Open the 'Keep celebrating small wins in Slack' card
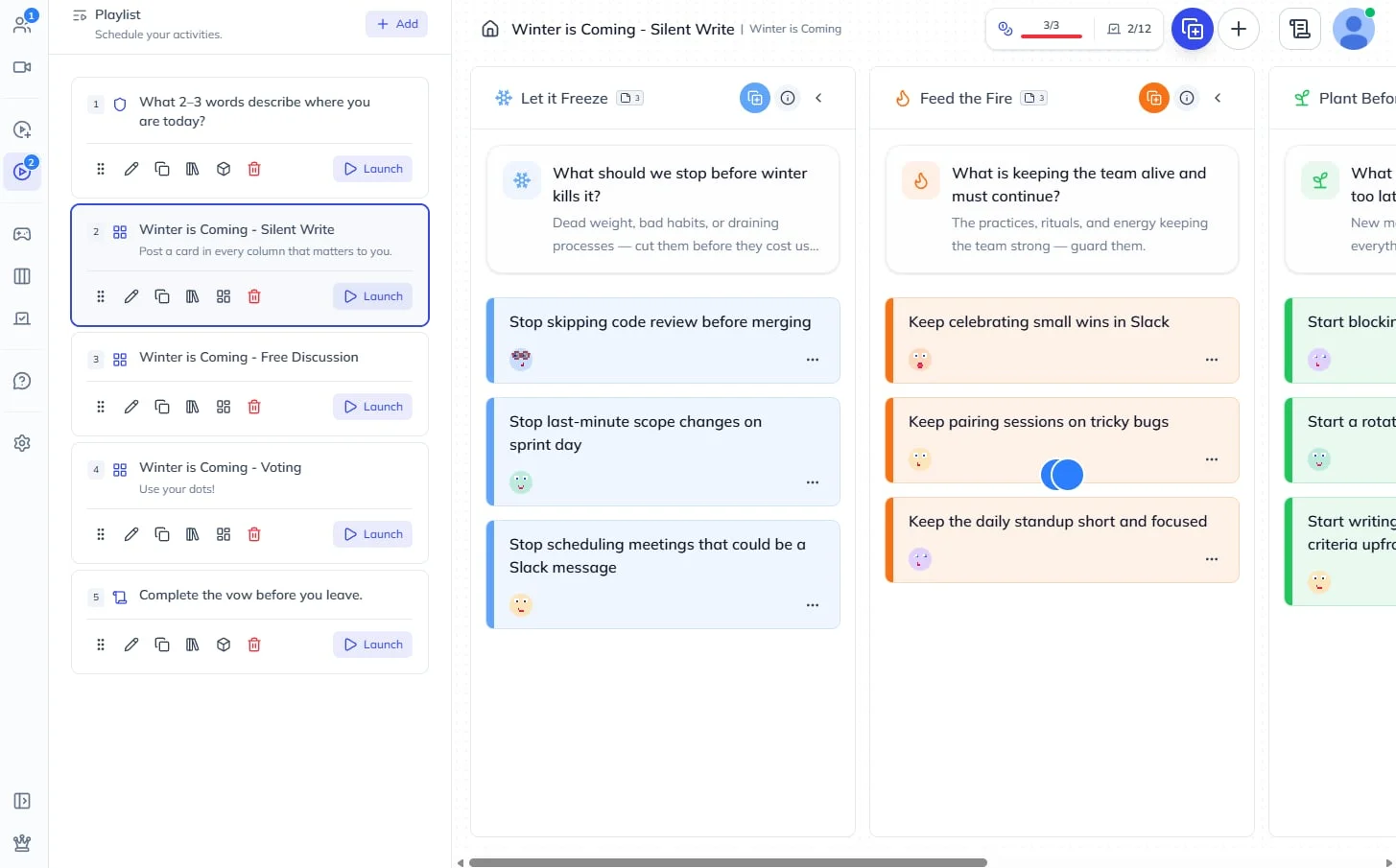This screenshot has height=868, width=1396. (x=1062, y=340)
